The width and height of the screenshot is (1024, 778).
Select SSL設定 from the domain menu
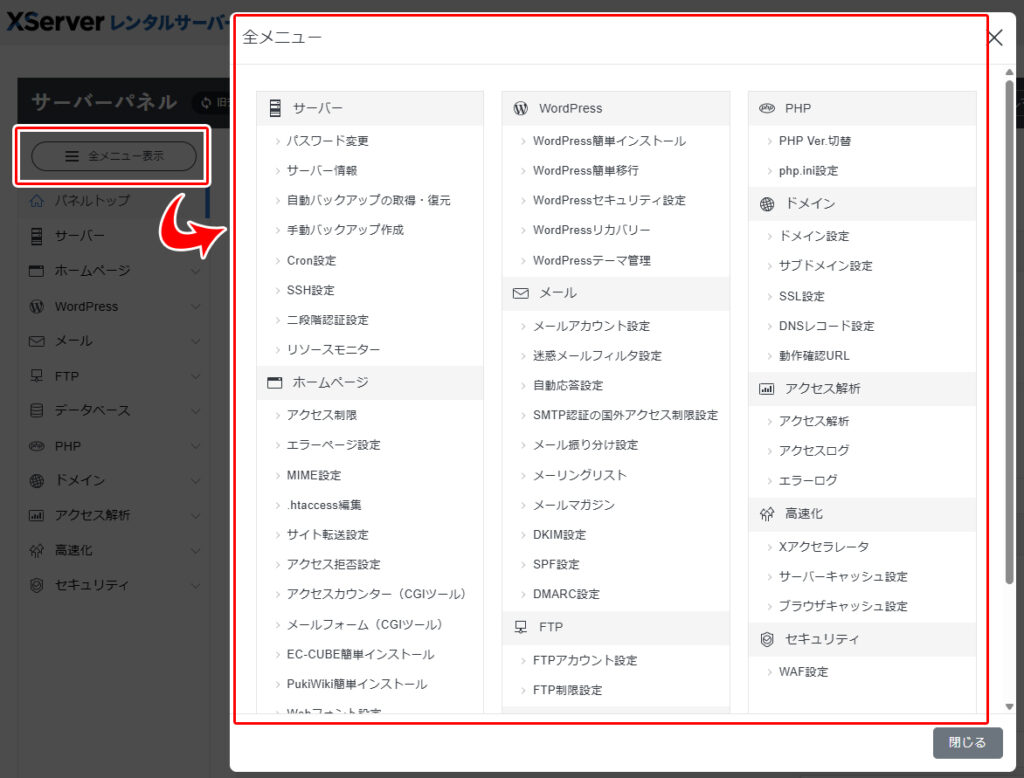(x=801, y=296)
